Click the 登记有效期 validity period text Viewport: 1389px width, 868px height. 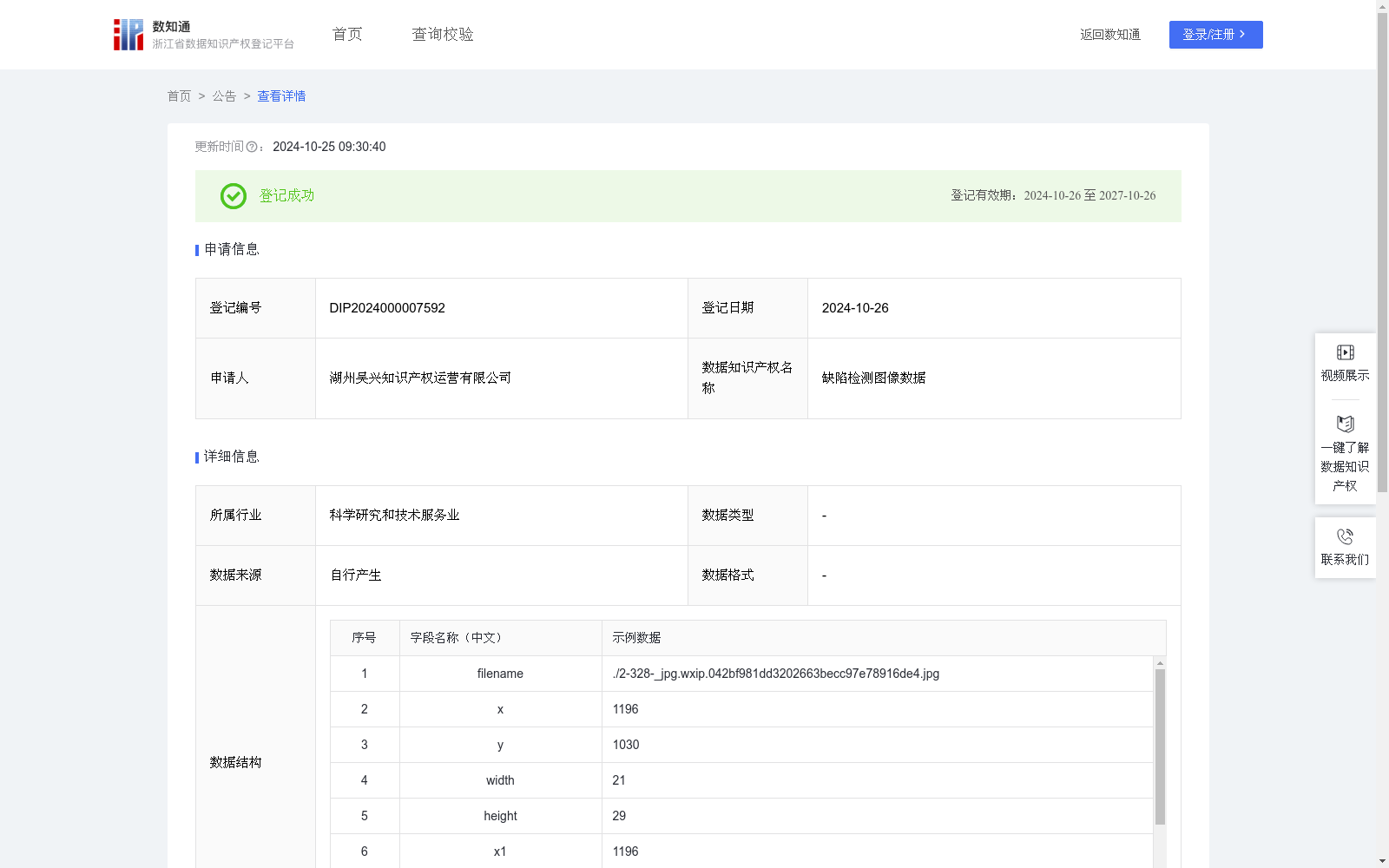point(1053,196)
